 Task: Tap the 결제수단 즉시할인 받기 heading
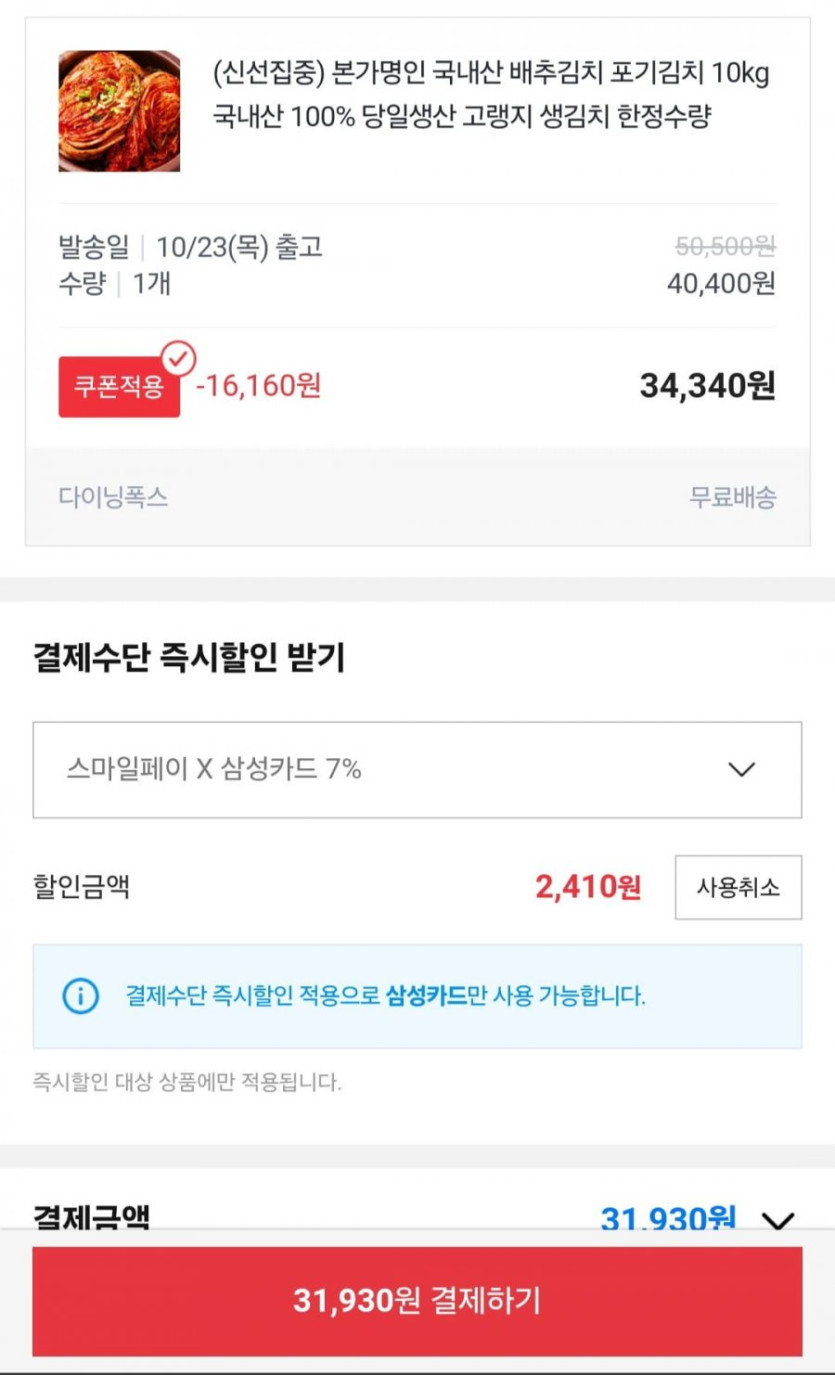coord(189,657)
